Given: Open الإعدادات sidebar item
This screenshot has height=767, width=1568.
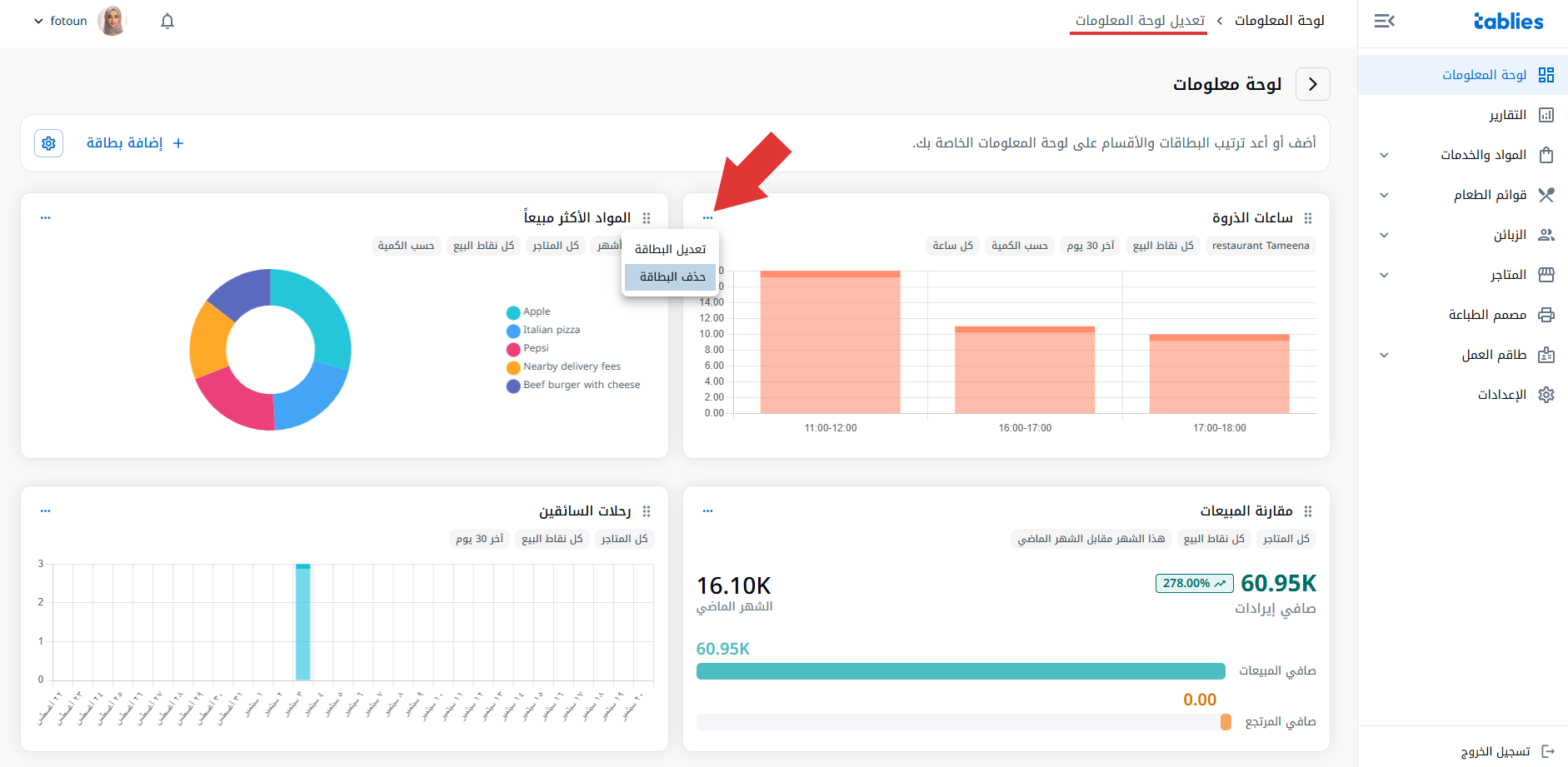Looking at the screenshot, I should [x=1463, y=395].
